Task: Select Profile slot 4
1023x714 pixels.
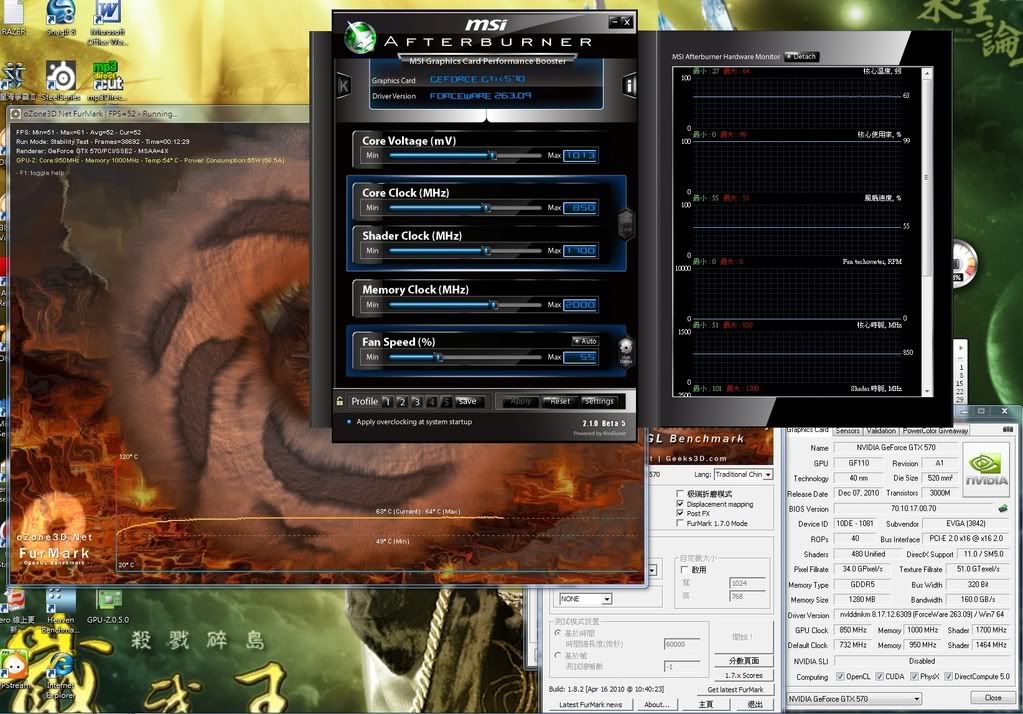Action: pyautogui.click(x=431, y=401)
